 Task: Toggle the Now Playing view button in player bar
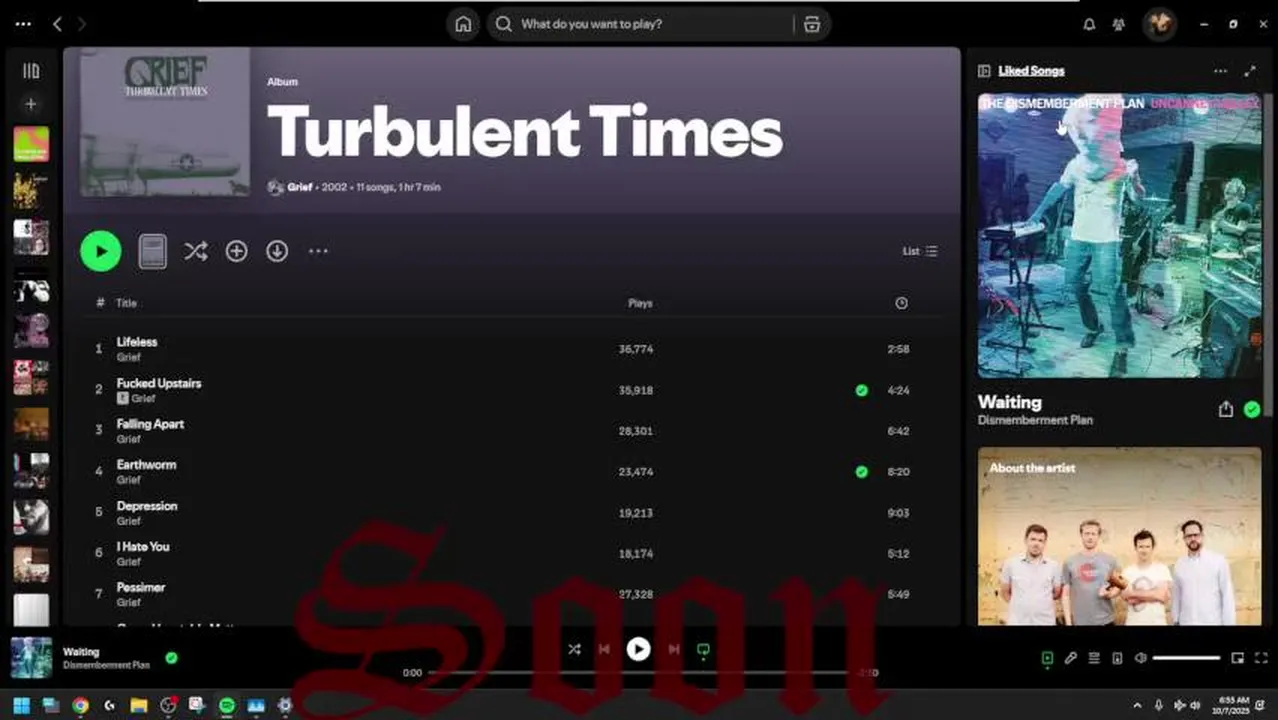(x=1047, y=658)
